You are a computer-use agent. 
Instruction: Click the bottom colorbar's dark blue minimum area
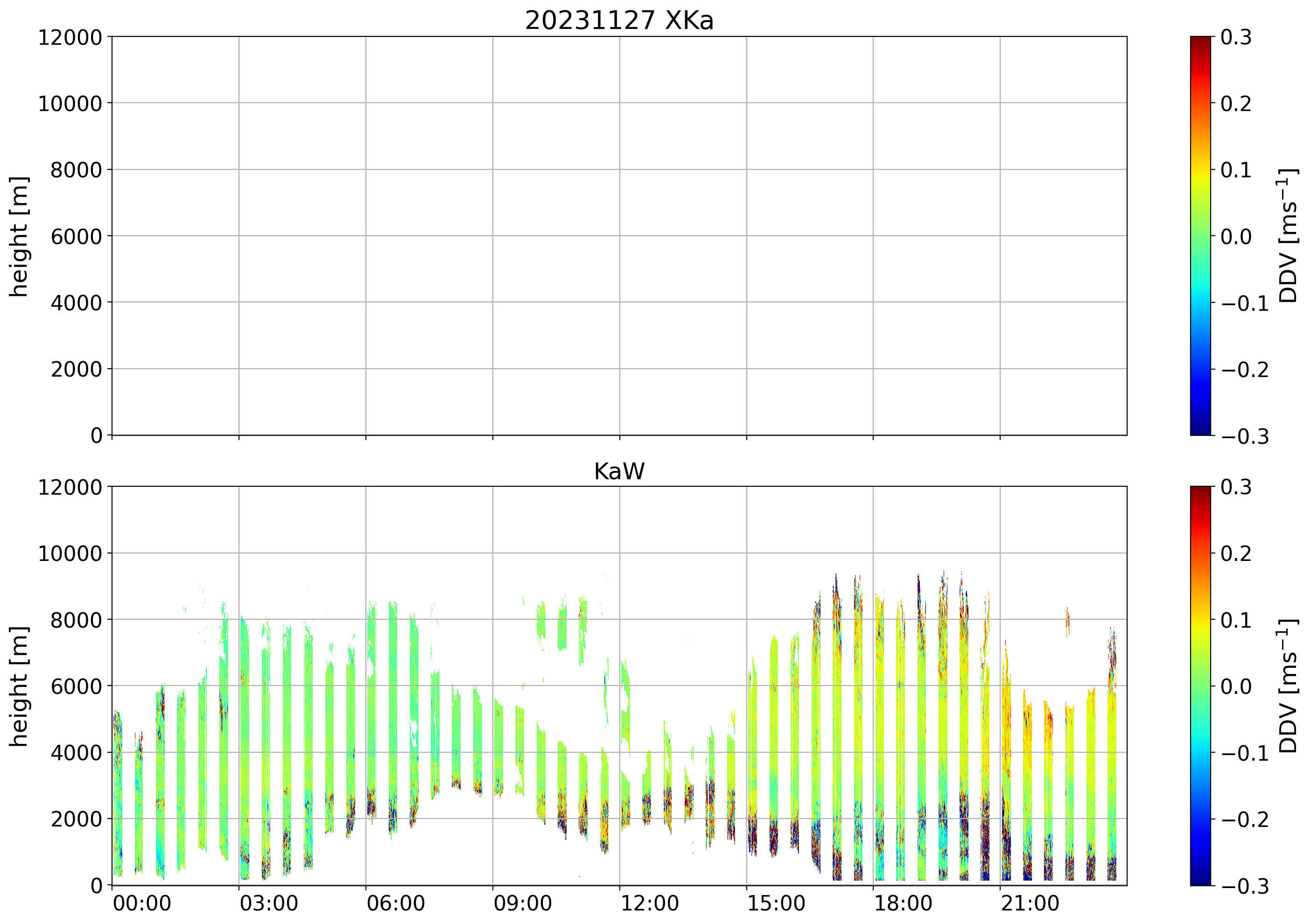[1200, 876]
